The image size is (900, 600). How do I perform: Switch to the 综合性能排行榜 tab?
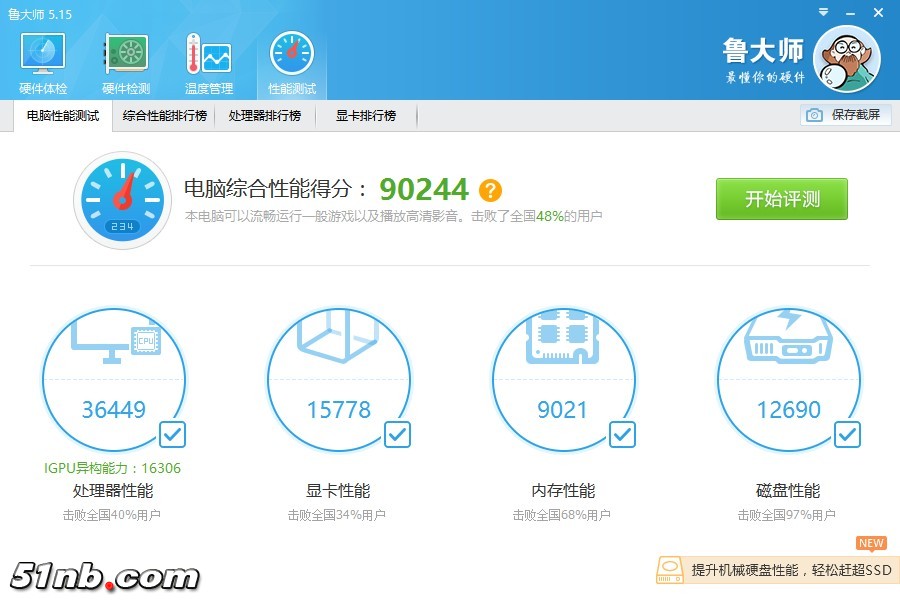[165, 116]
